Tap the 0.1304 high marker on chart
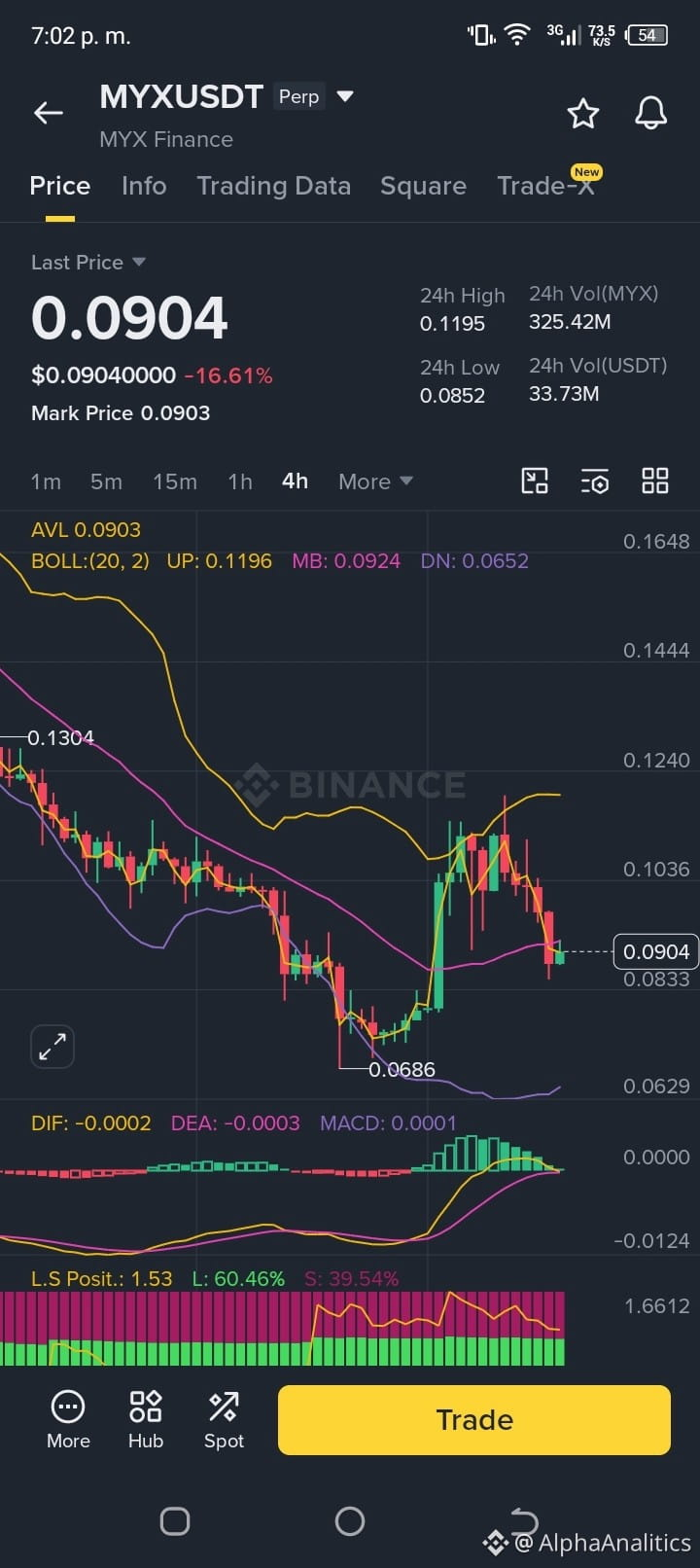700x1568 pixels. pyautogui.click(x=60, y=737)
